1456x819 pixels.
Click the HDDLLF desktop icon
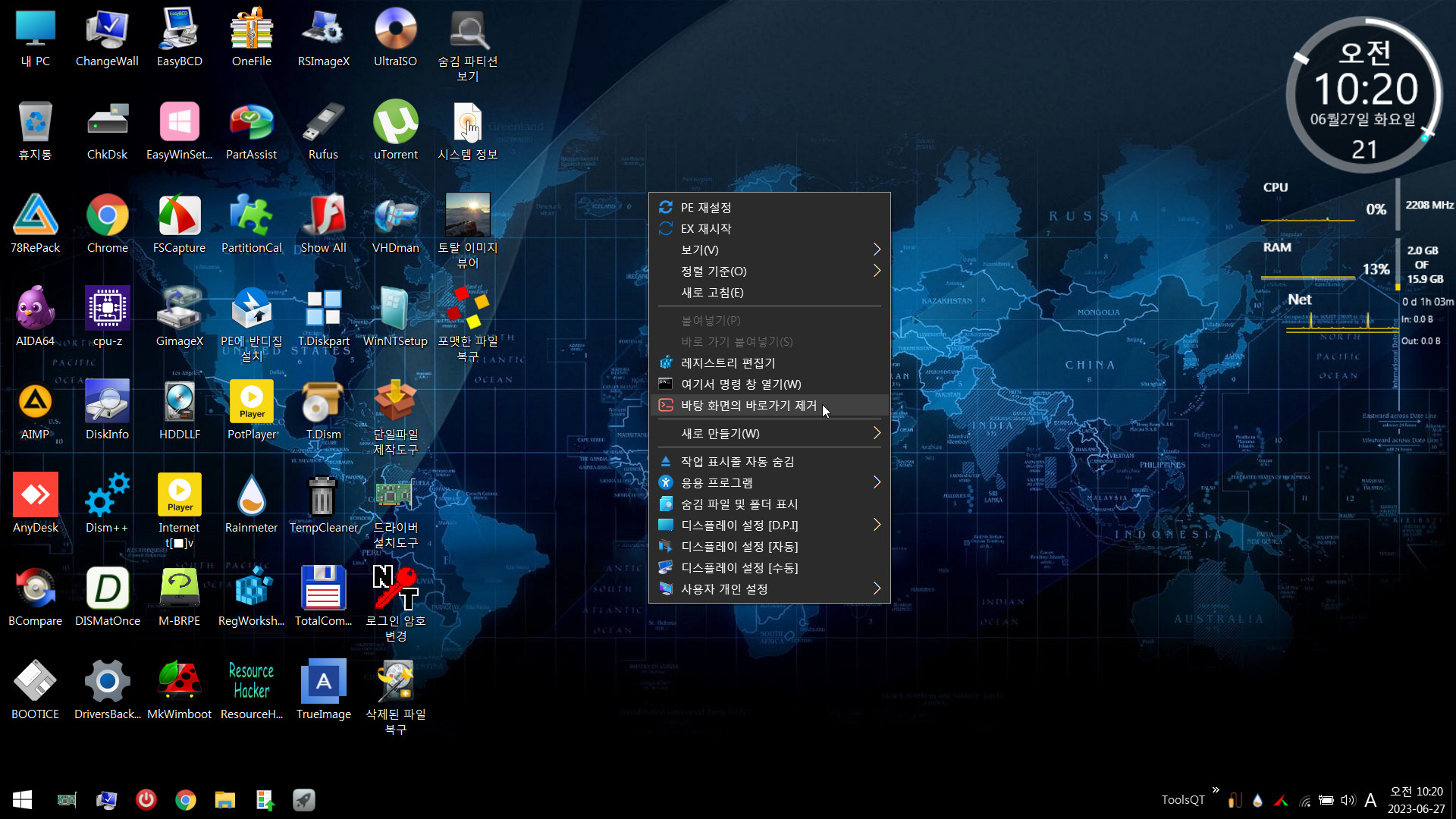180,410
